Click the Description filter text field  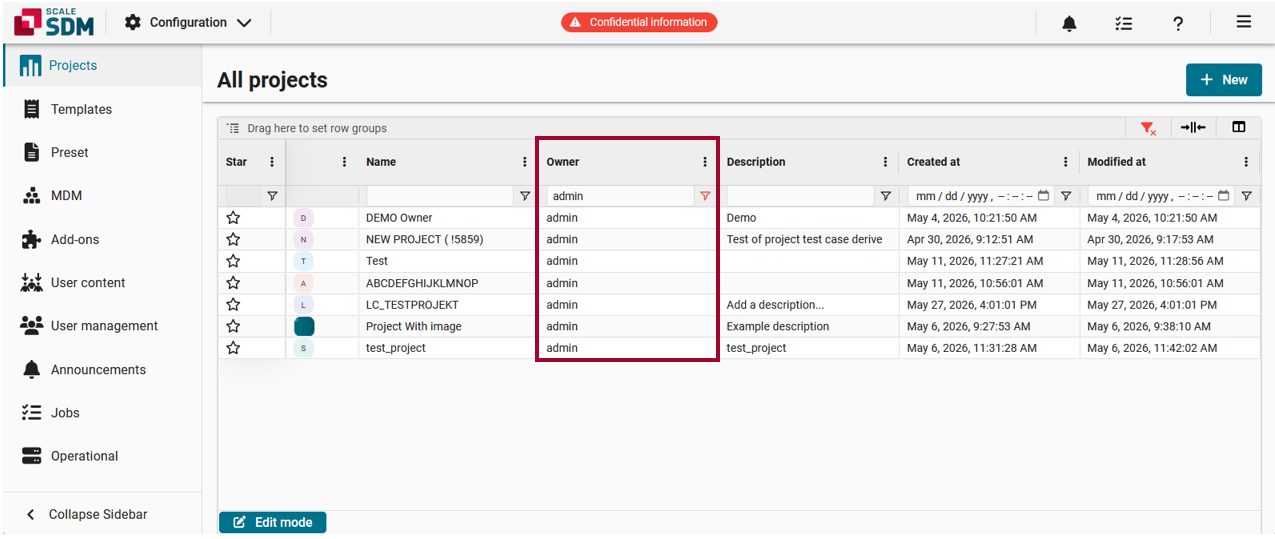click(x=801, y=196)
